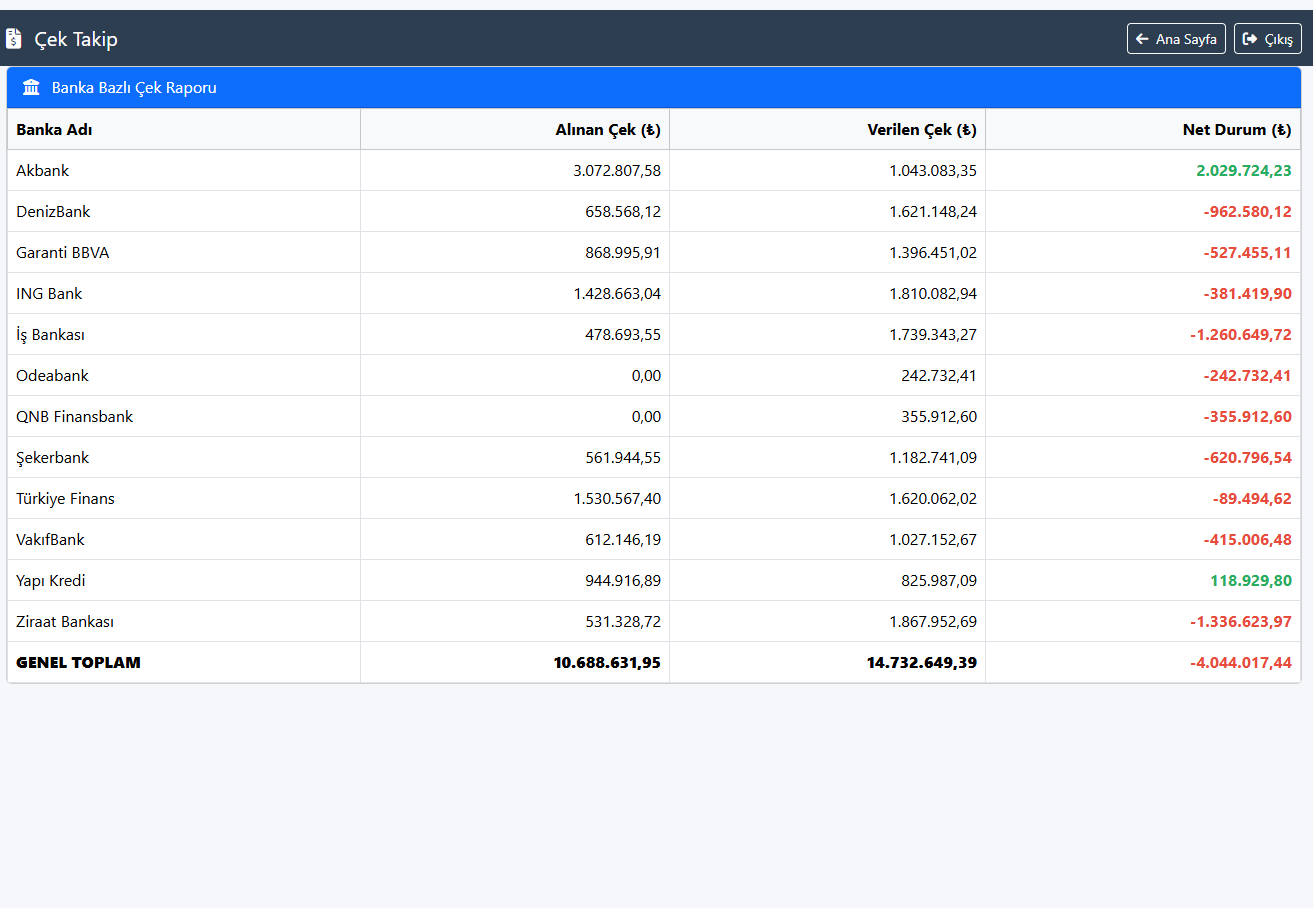Viewport: 1313px width, 908px height.
Task: Click the Verilen Çek column header
Action: (922, 130)
